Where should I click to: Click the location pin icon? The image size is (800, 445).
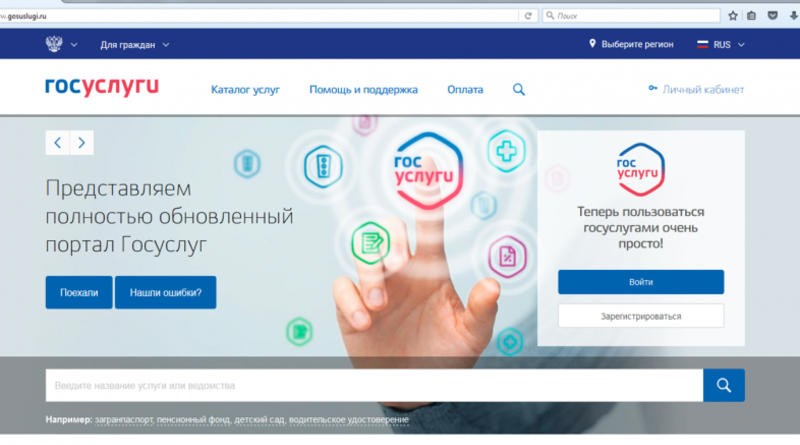[592, 44]
